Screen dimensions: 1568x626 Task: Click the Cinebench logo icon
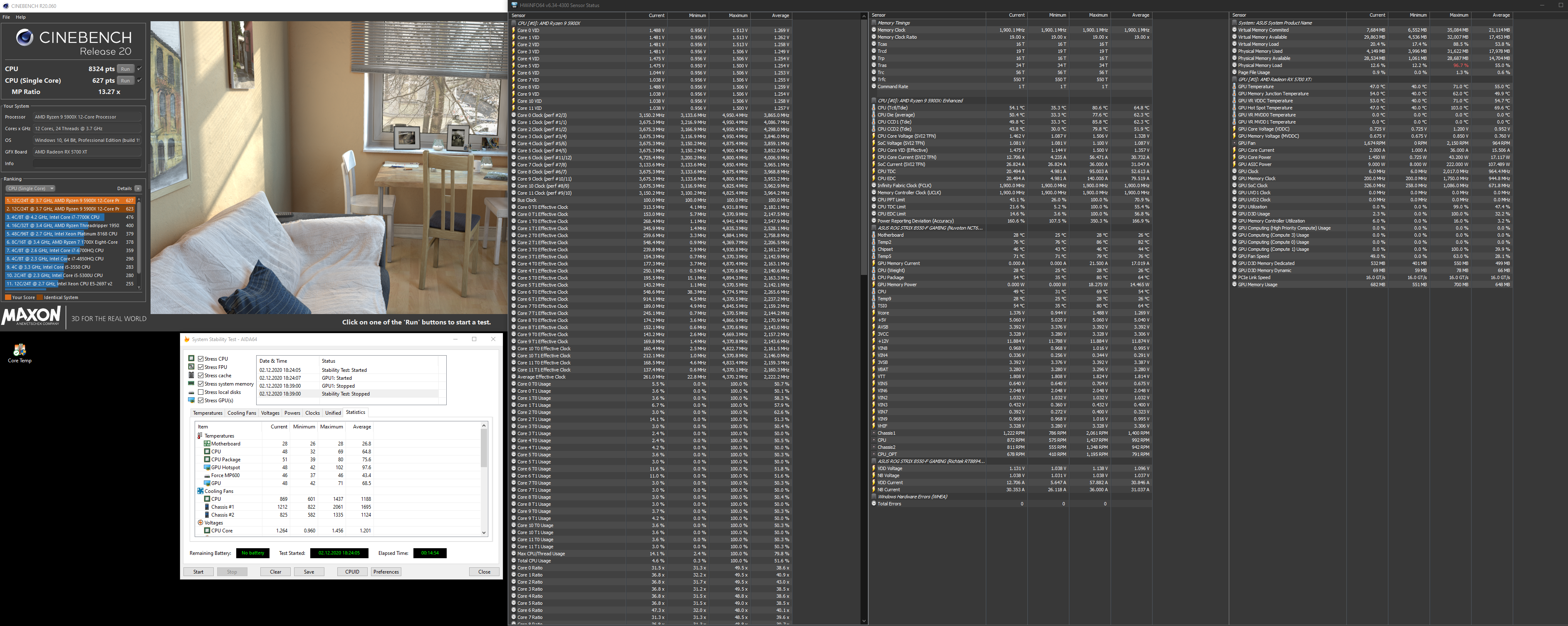click(x=25, y=38)
